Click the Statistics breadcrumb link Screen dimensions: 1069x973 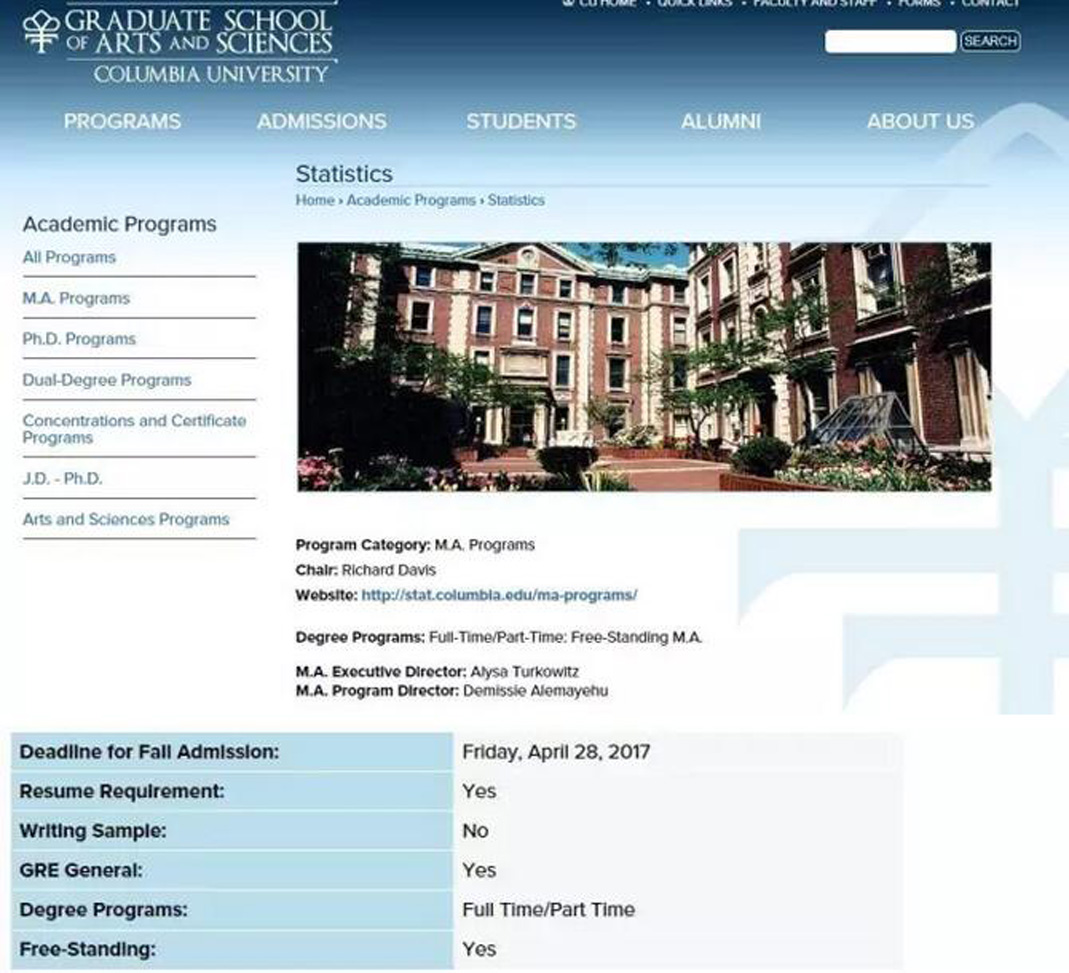pos(516,200)
